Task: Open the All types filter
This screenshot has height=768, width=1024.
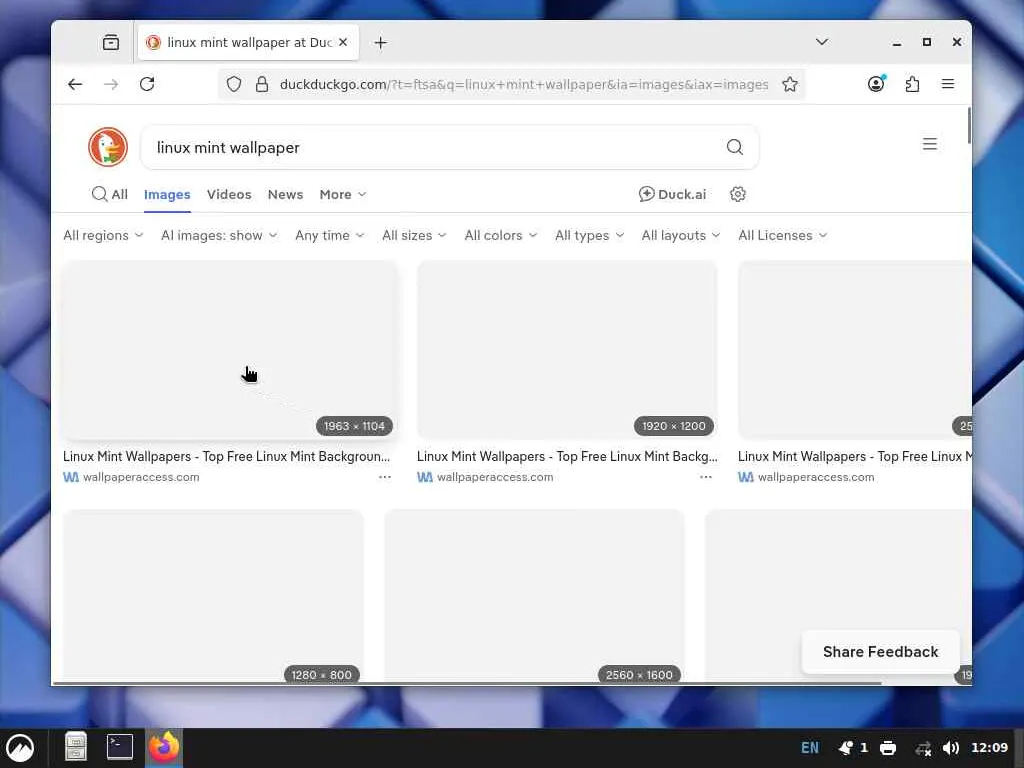Action: coord(589,235)
